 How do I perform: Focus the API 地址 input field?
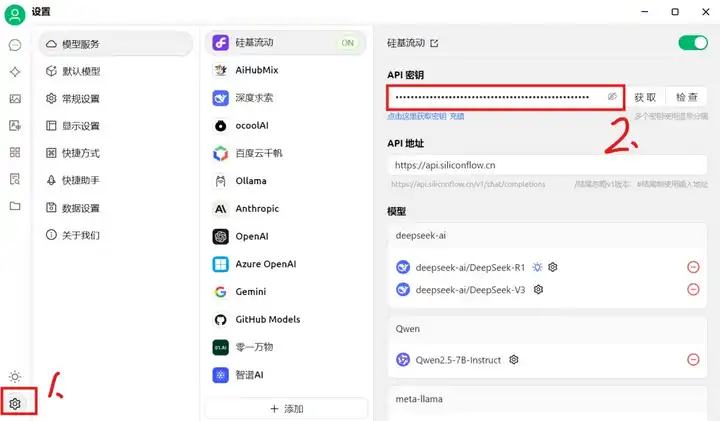pyautogui.click(x=547, y=165)
